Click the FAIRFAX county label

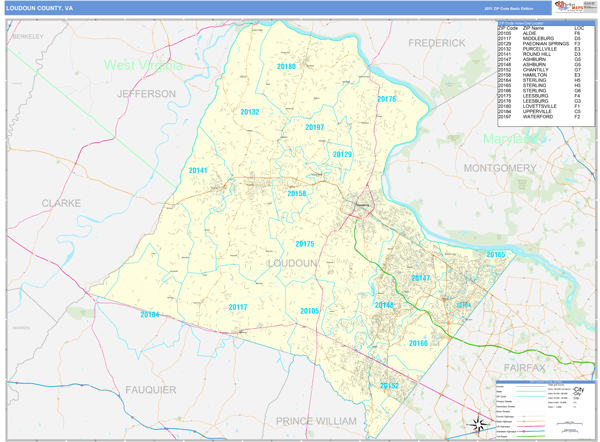point(524,368)
